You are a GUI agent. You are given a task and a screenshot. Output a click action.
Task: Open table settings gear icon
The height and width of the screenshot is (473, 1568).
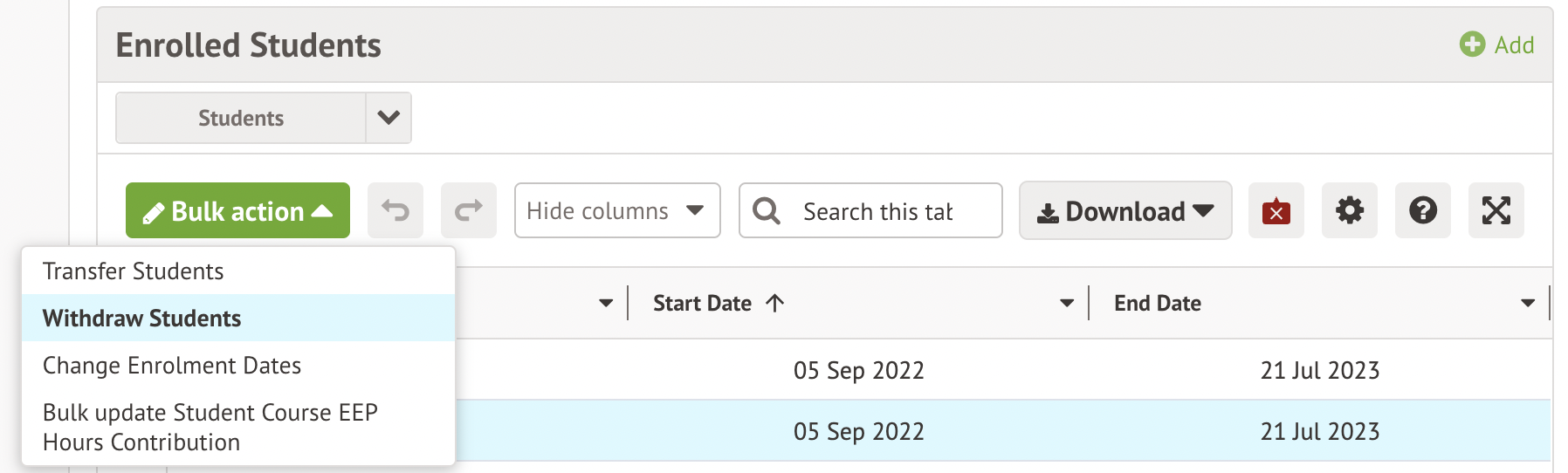click(x=1349, y=210)
